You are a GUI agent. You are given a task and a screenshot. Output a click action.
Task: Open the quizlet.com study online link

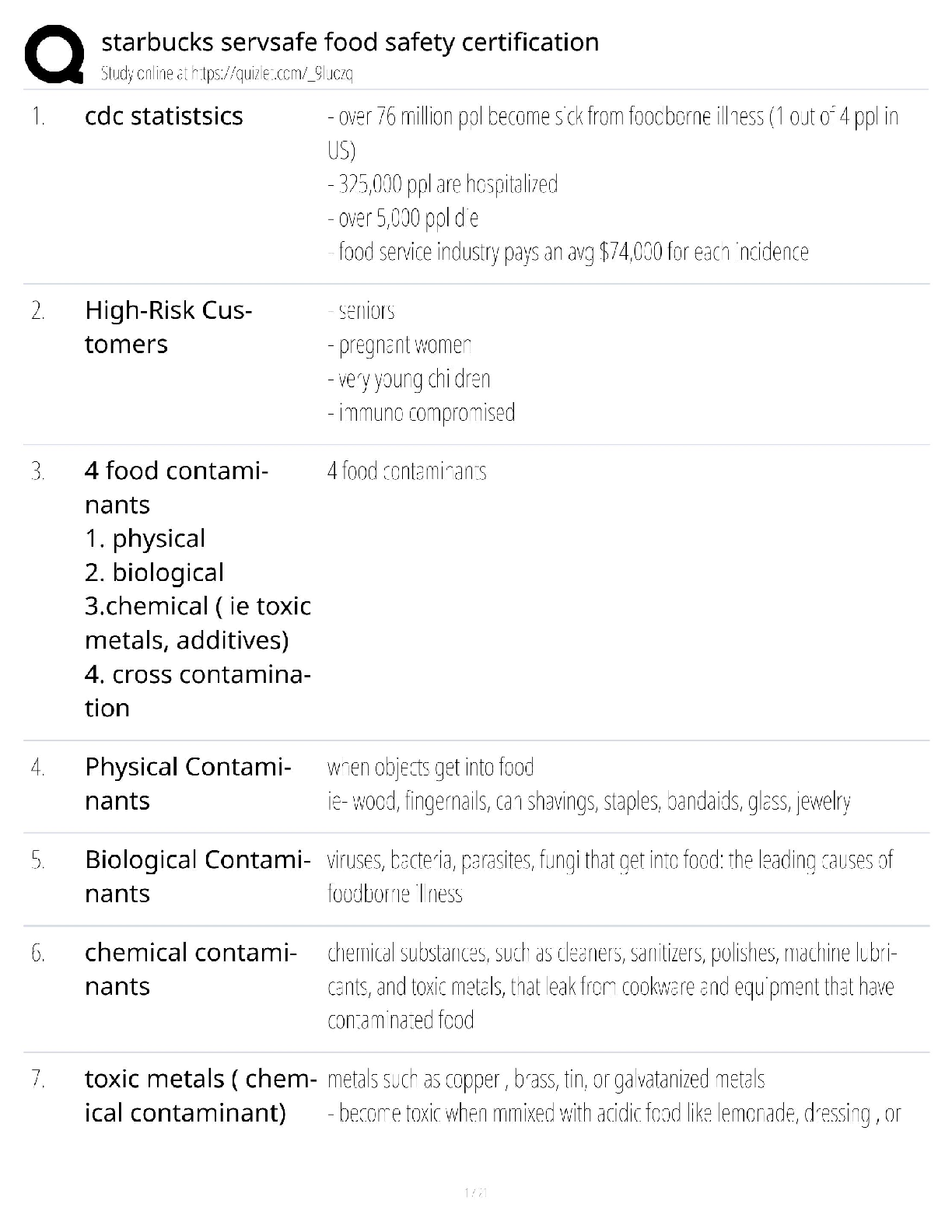pos(227,74)
